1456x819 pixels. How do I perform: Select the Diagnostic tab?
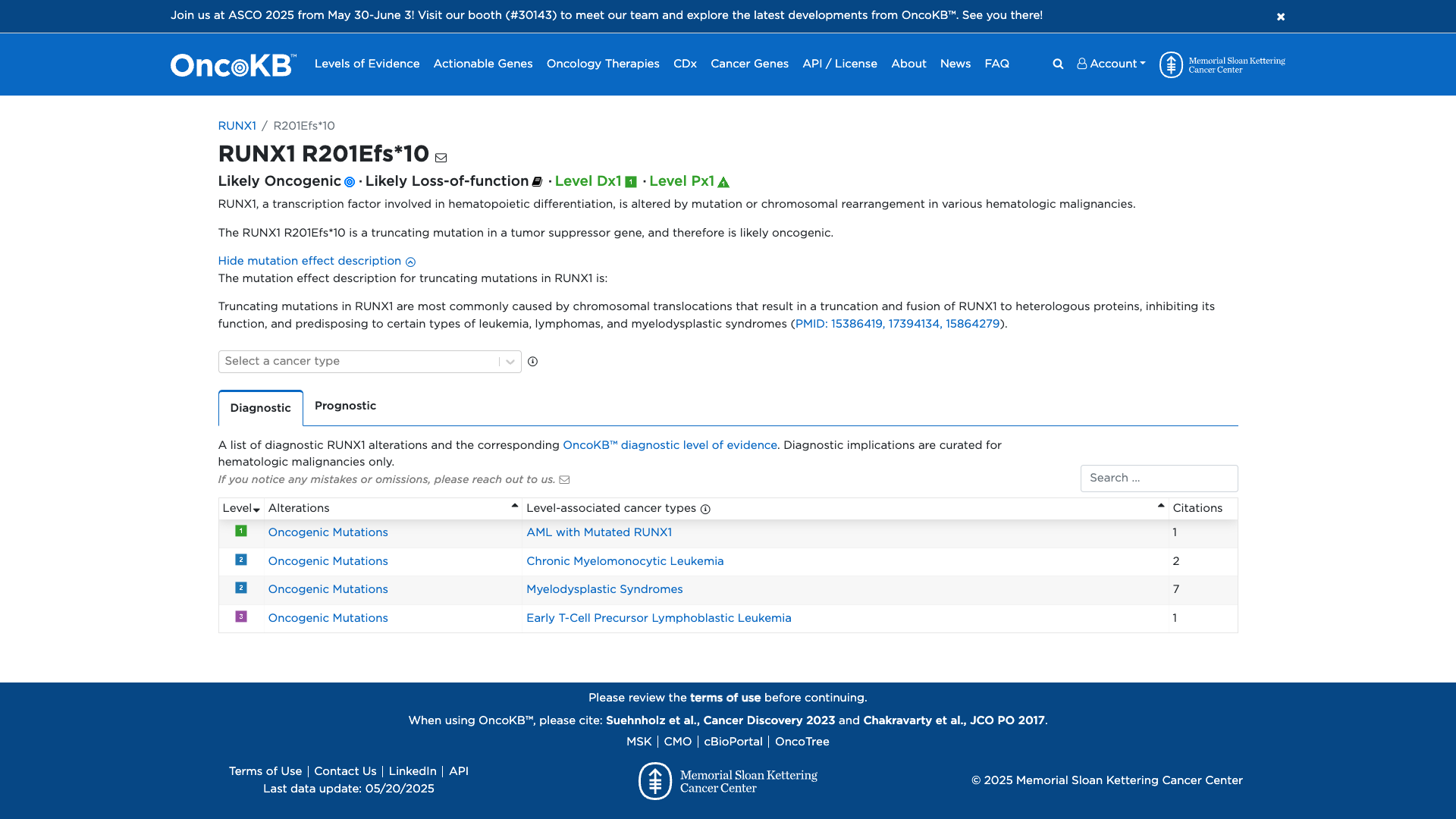(x=260, y=409)
